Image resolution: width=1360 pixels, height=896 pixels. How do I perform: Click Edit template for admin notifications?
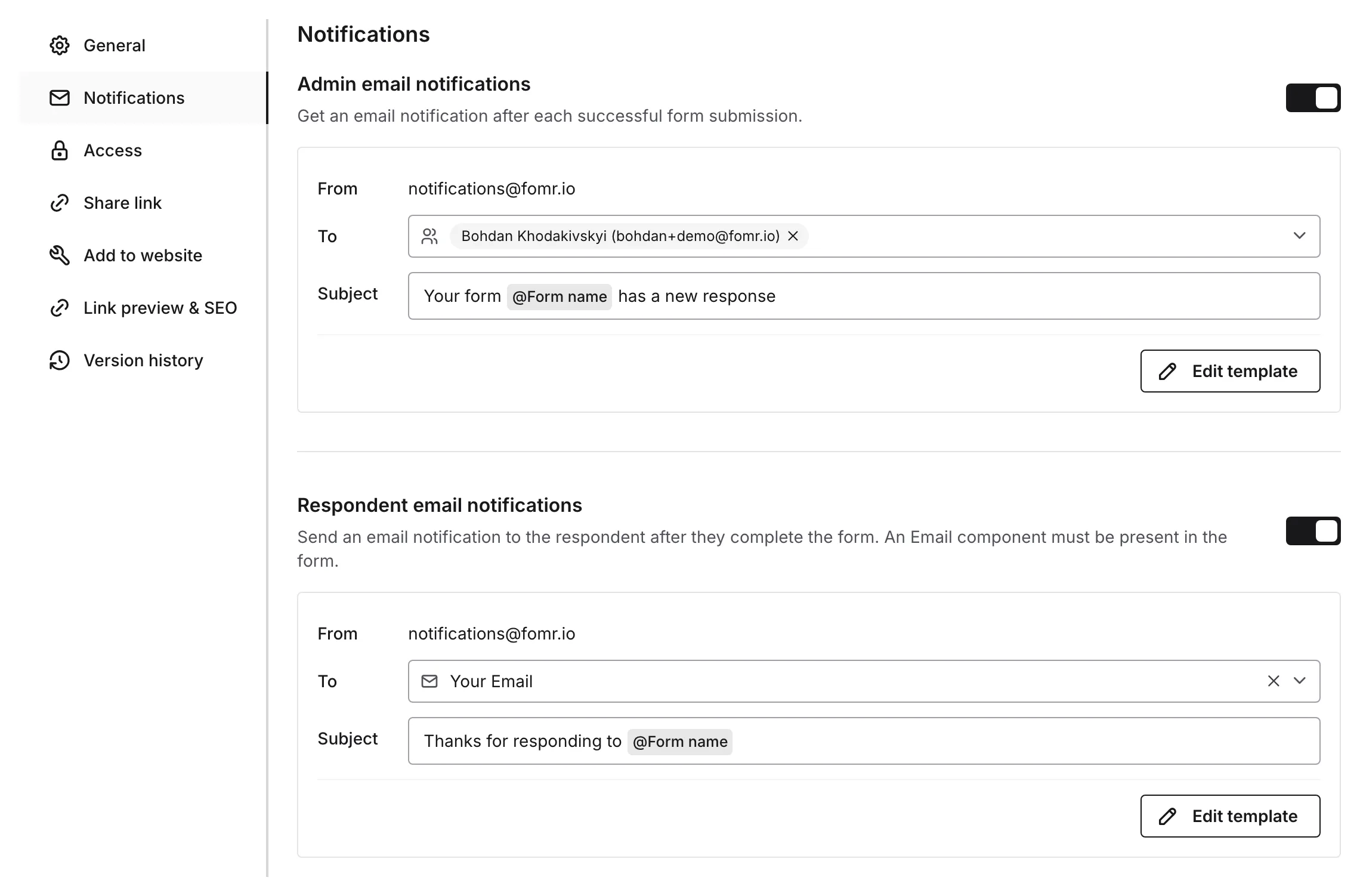(1230, 371)
